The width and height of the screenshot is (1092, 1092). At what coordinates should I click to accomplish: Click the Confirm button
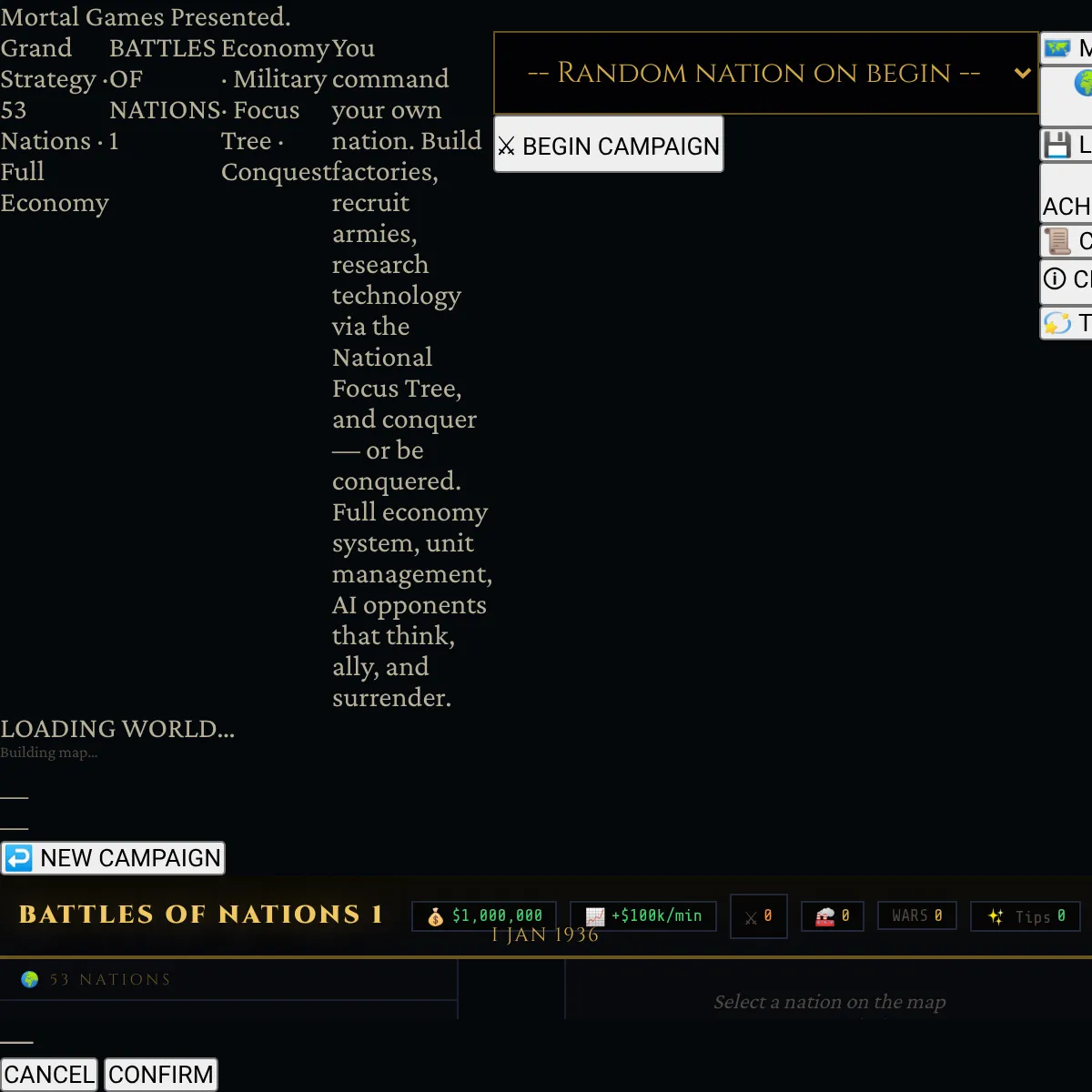[161, 1075]
